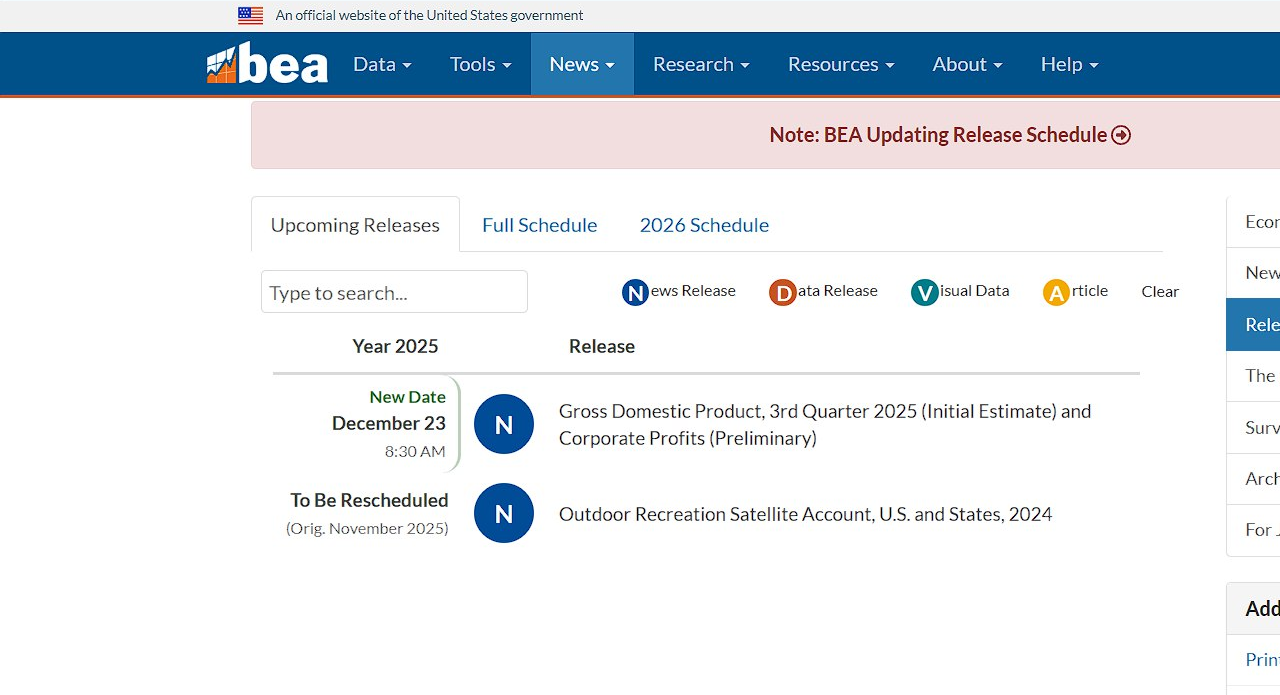
Task: Click the News Release legend icon
Action: tap(636, 292)
